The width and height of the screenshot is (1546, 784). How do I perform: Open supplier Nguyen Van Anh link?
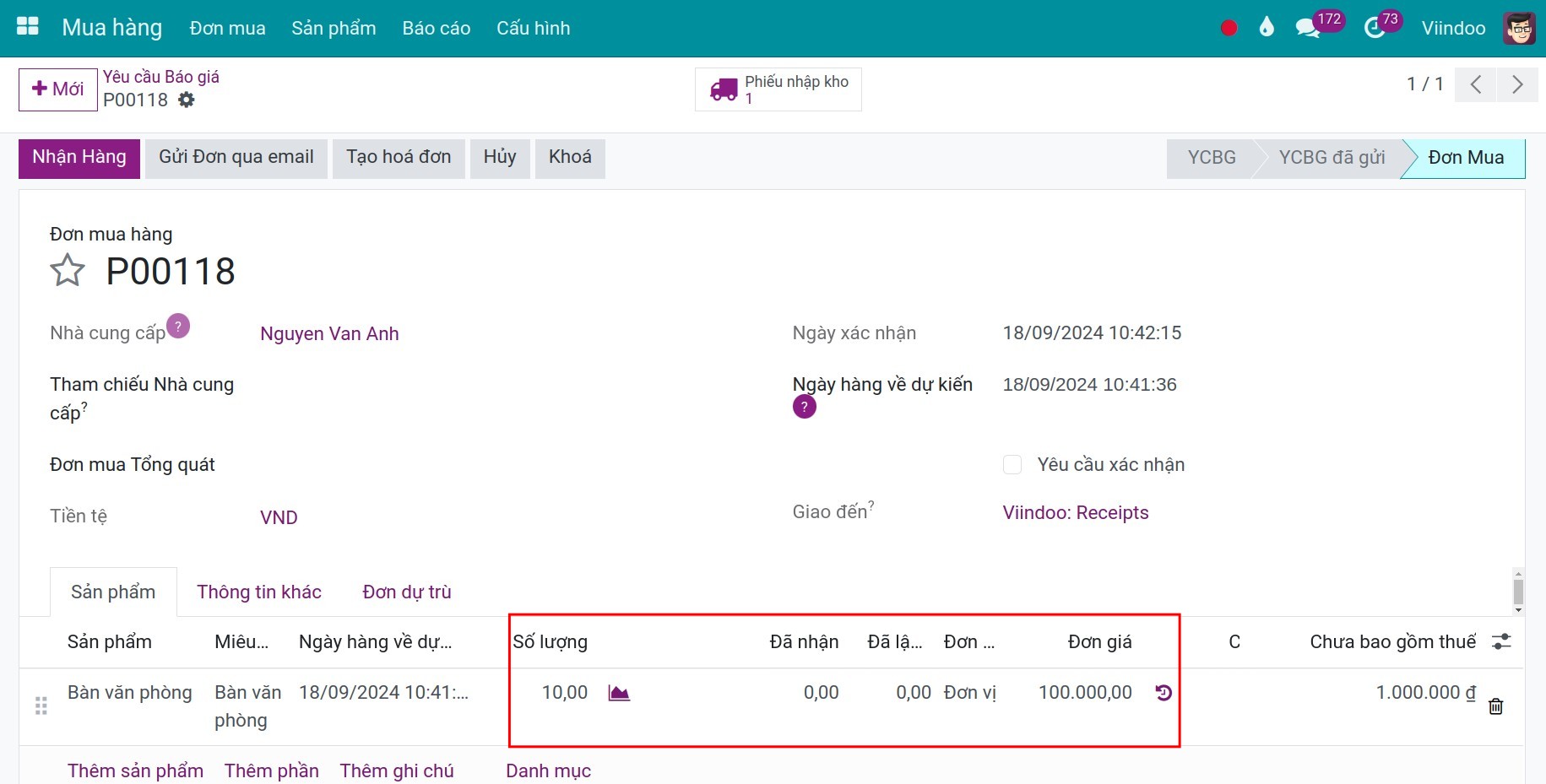coord(329,334)
